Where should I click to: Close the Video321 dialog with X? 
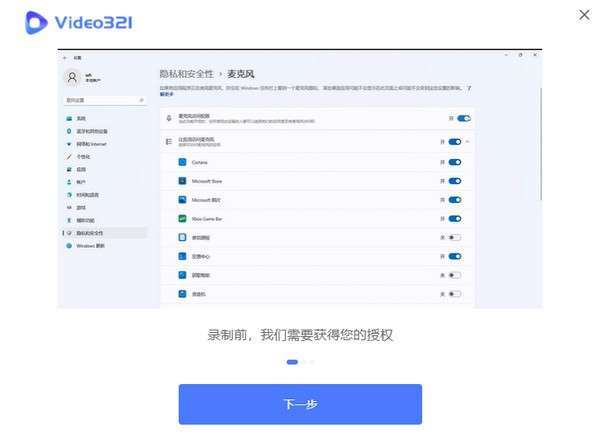(584, 15)
